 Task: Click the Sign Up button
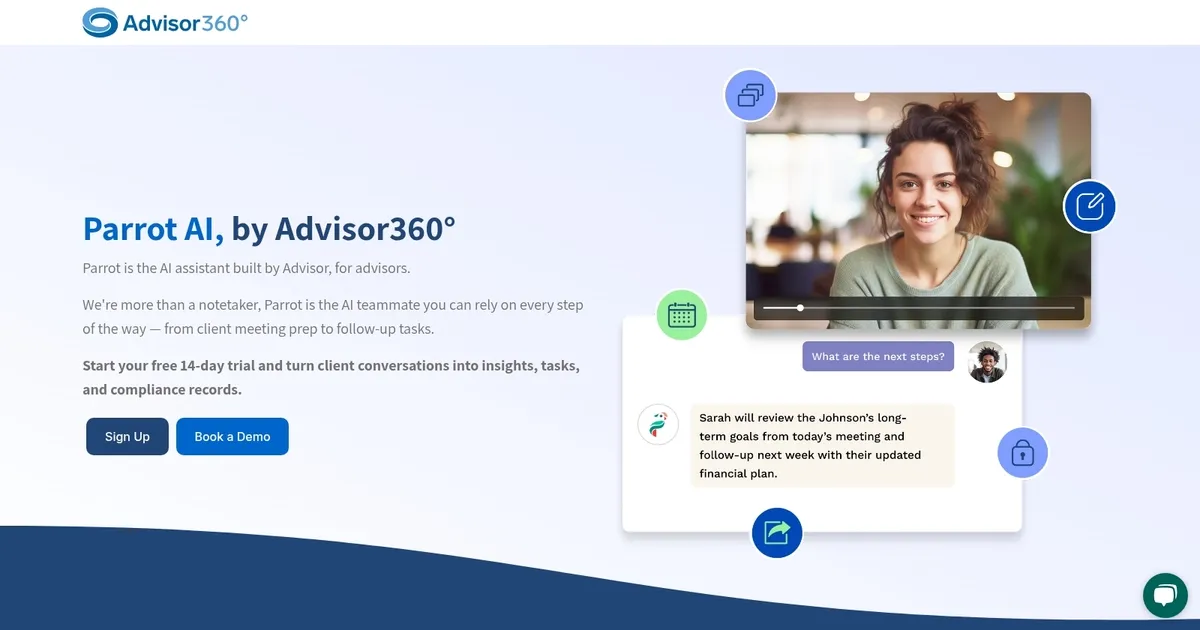(x=127, y=436)
